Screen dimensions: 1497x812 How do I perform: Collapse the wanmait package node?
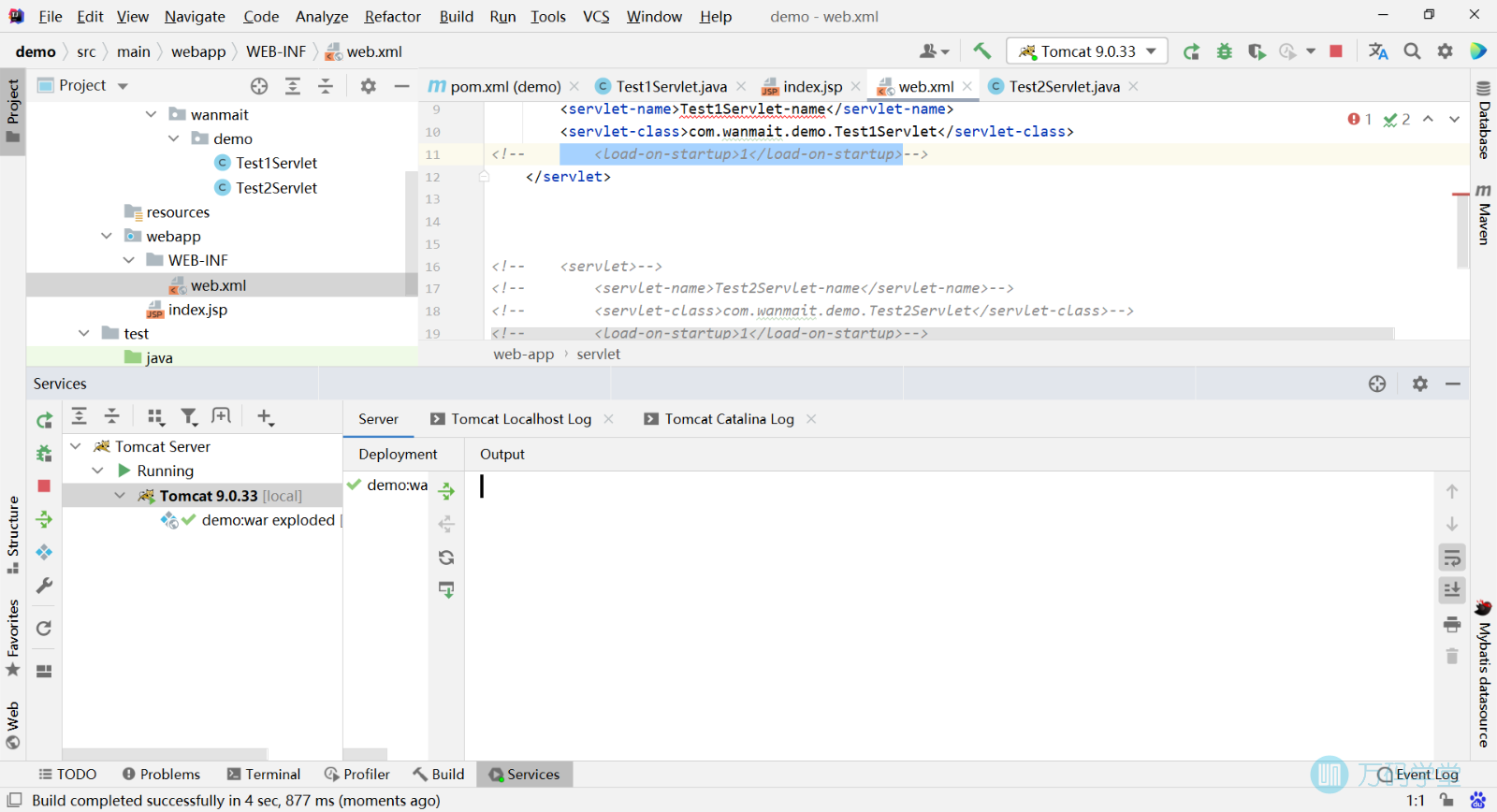click(x=151, y=114)
